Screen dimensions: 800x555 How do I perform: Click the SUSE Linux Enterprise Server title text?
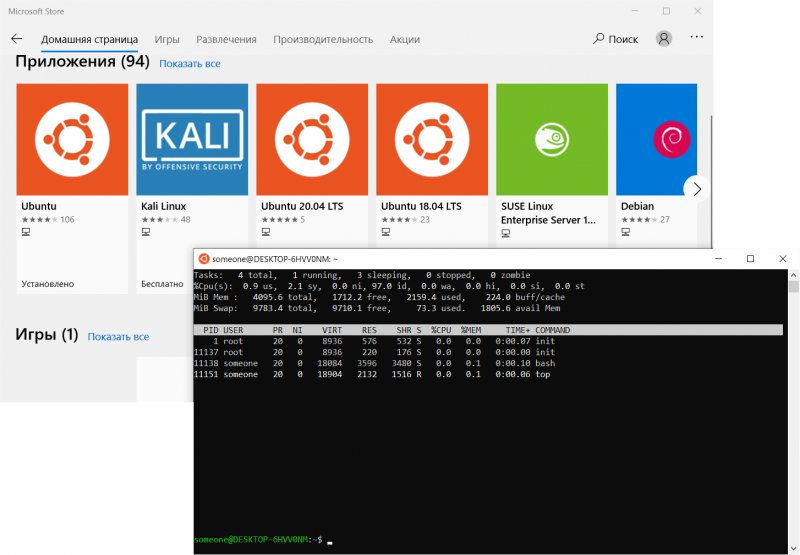(548, 213)
